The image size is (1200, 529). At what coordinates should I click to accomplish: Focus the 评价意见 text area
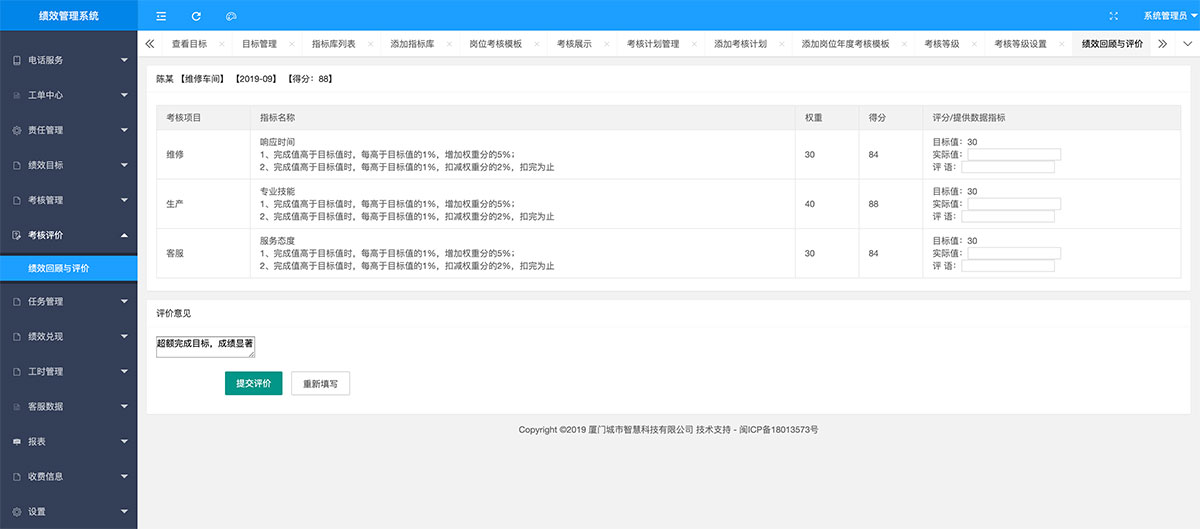206,346
